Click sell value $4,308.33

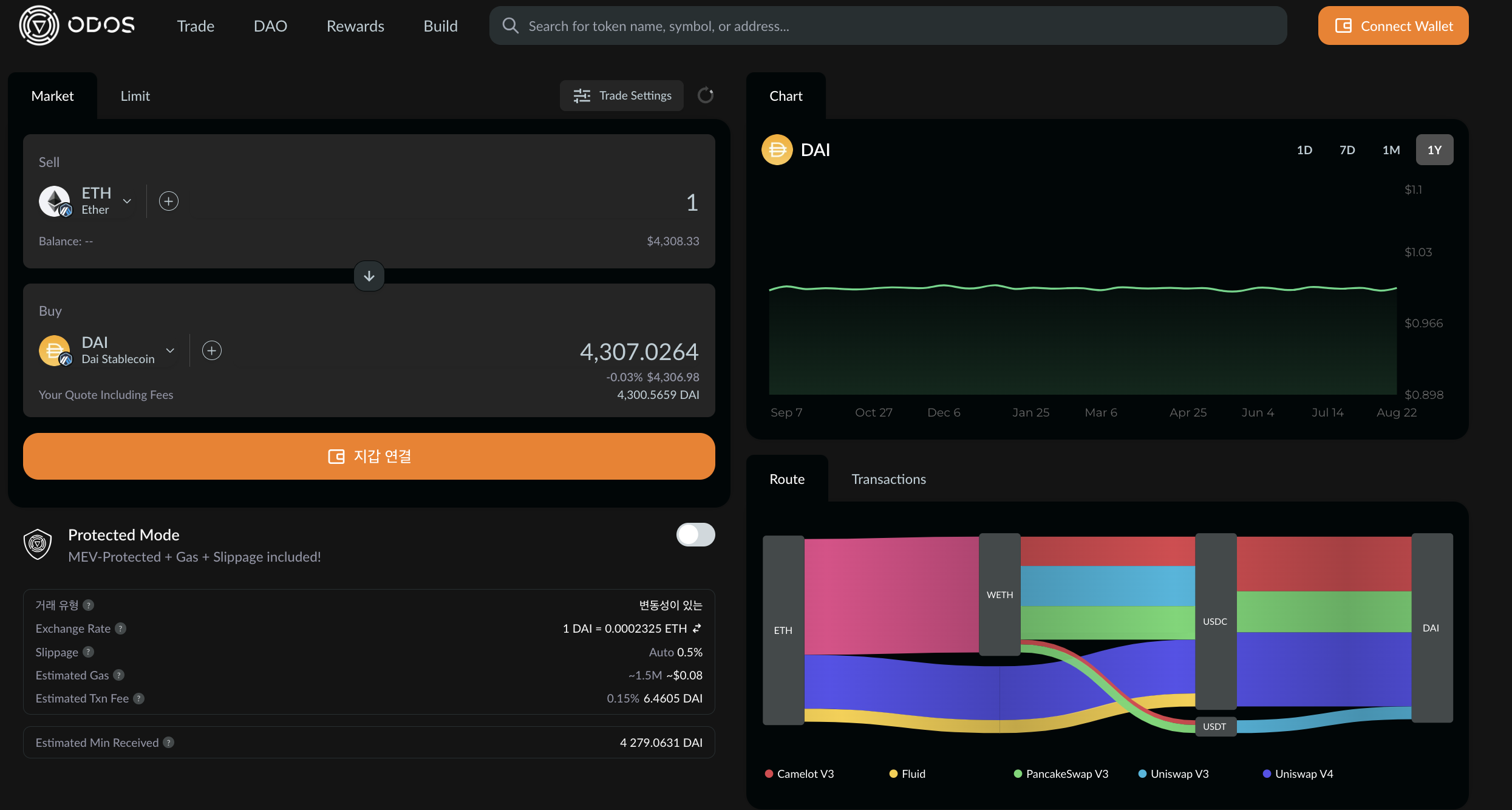point(673,241)
